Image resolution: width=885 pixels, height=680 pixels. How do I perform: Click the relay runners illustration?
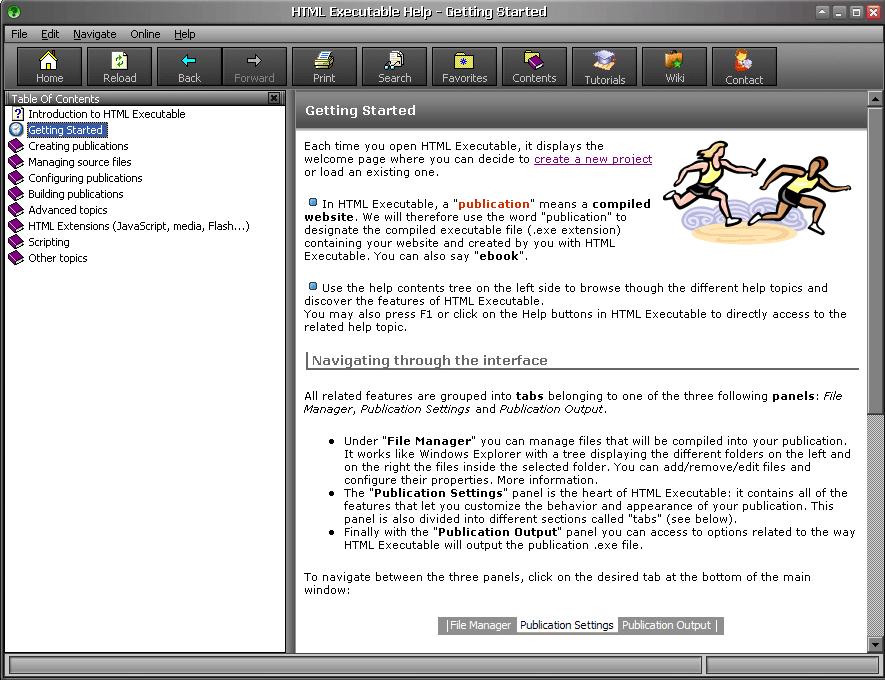point(758,192)
